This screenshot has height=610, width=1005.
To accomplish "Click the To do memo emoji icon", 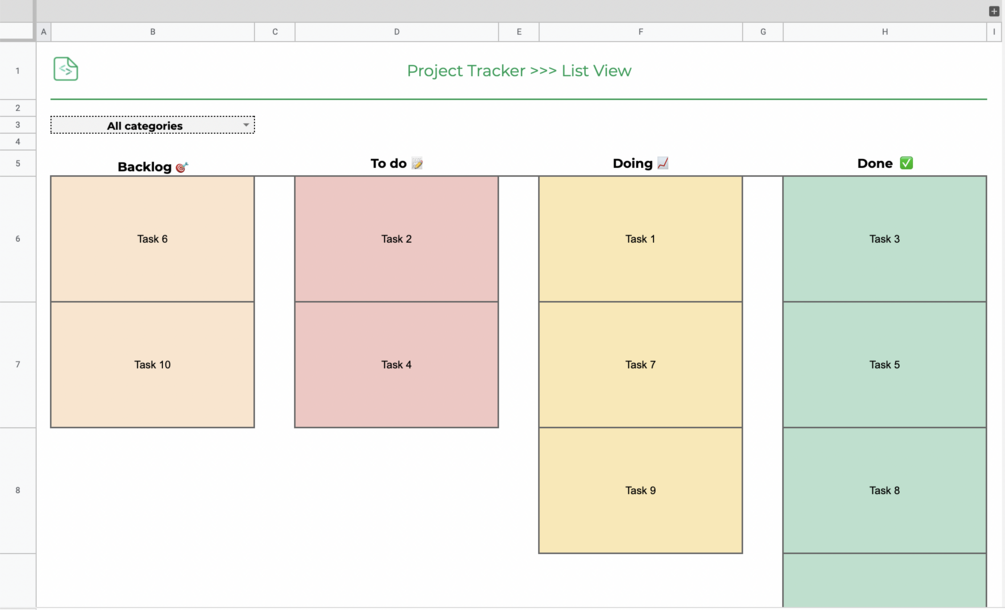I will [x=417, y=163].
